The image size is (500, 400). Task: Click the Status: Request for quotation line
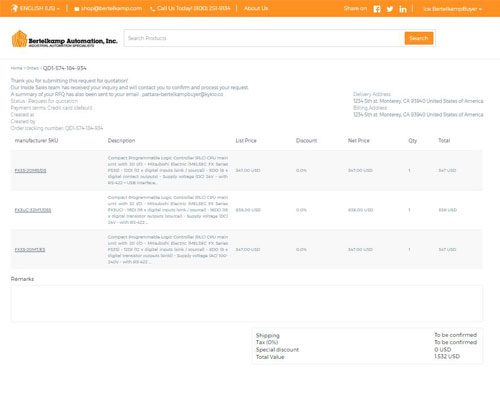click(44, 101)
